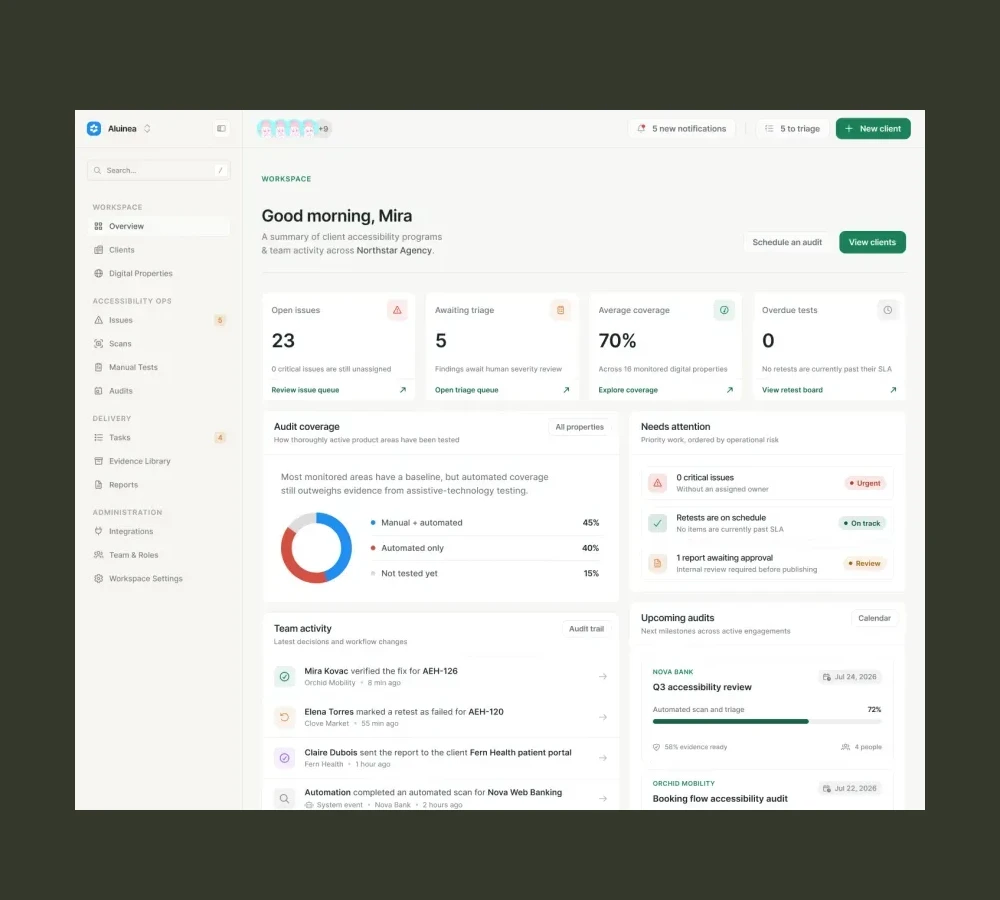Viewport: 1000px width, 900px height.
Task: Click the Q3 accessibility review progress bar
Action: click(x=767, y=721)
